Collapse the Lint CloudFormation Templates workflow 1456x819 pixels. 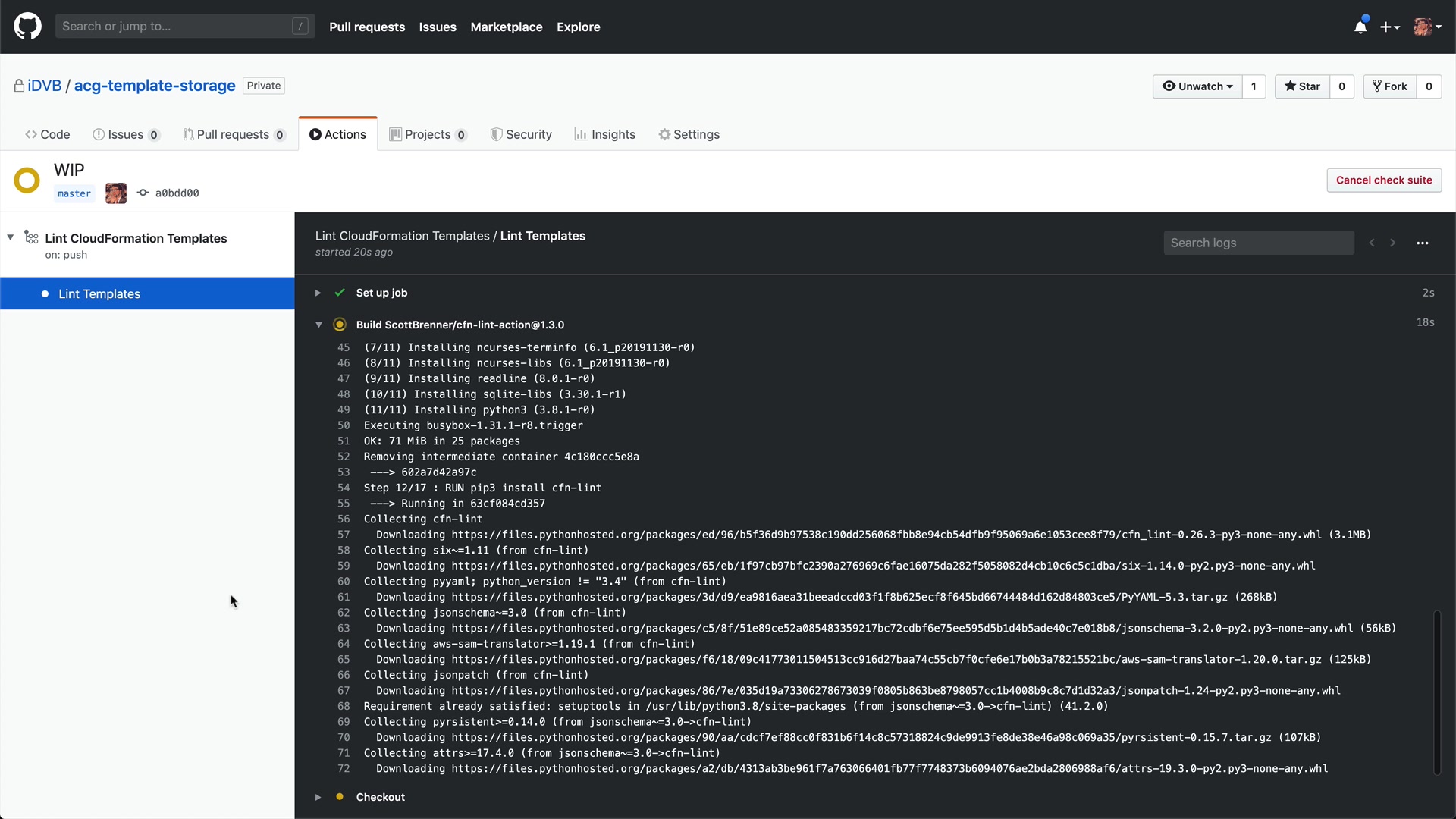tap(11, 237)
